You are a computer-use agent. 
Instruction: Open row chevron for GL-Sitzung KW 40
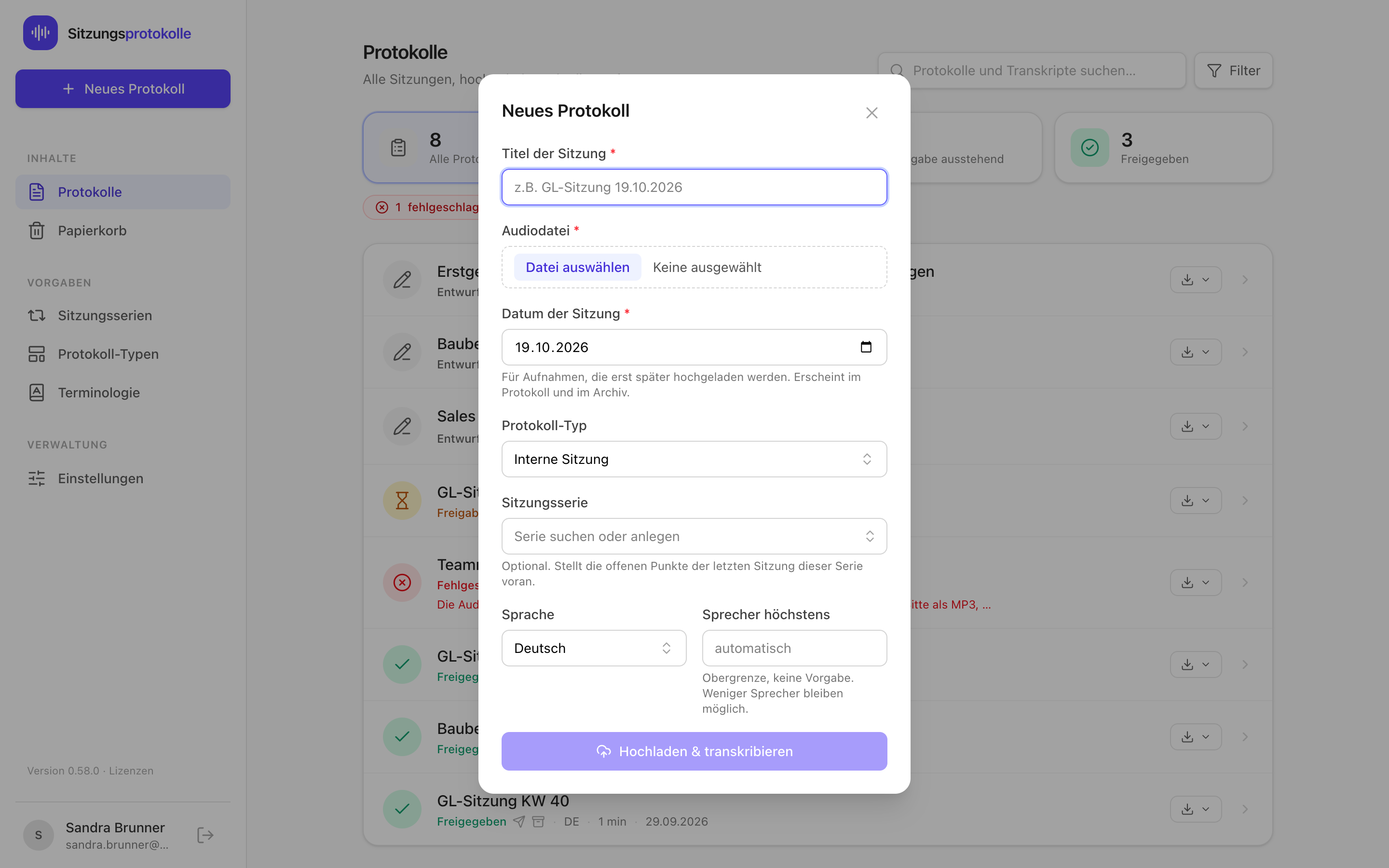coord(1245,809)
